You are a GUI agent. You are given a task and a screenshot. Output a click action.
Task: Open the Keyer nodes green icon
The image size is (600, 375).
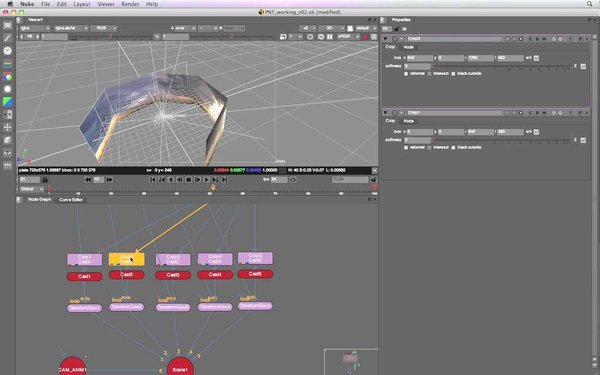tap(7, 102)
